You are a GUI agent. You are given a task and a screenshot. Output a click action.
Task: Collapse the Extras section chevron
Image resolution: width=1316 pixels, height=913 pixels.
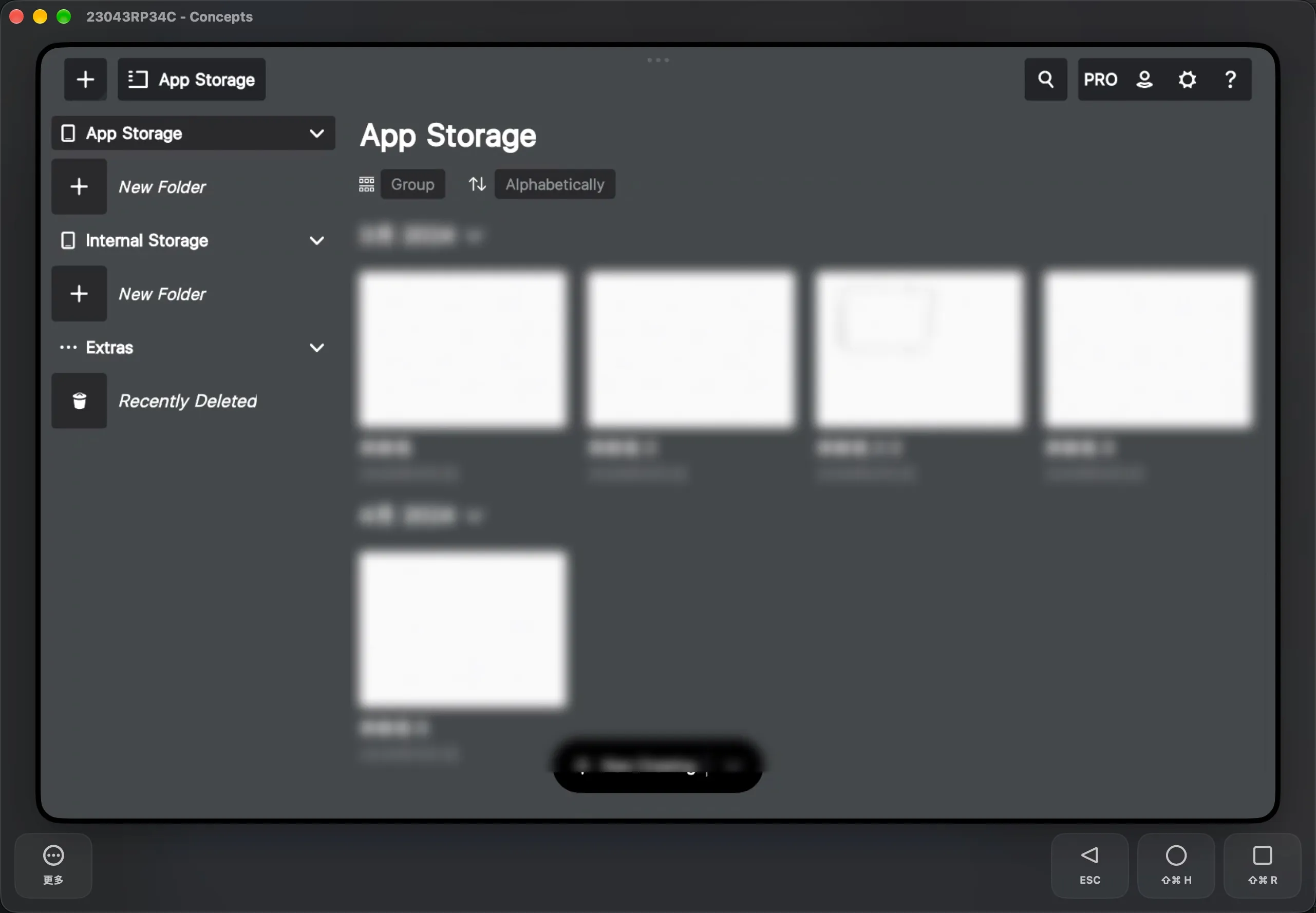pyautogui.click(x=316, y=347)
